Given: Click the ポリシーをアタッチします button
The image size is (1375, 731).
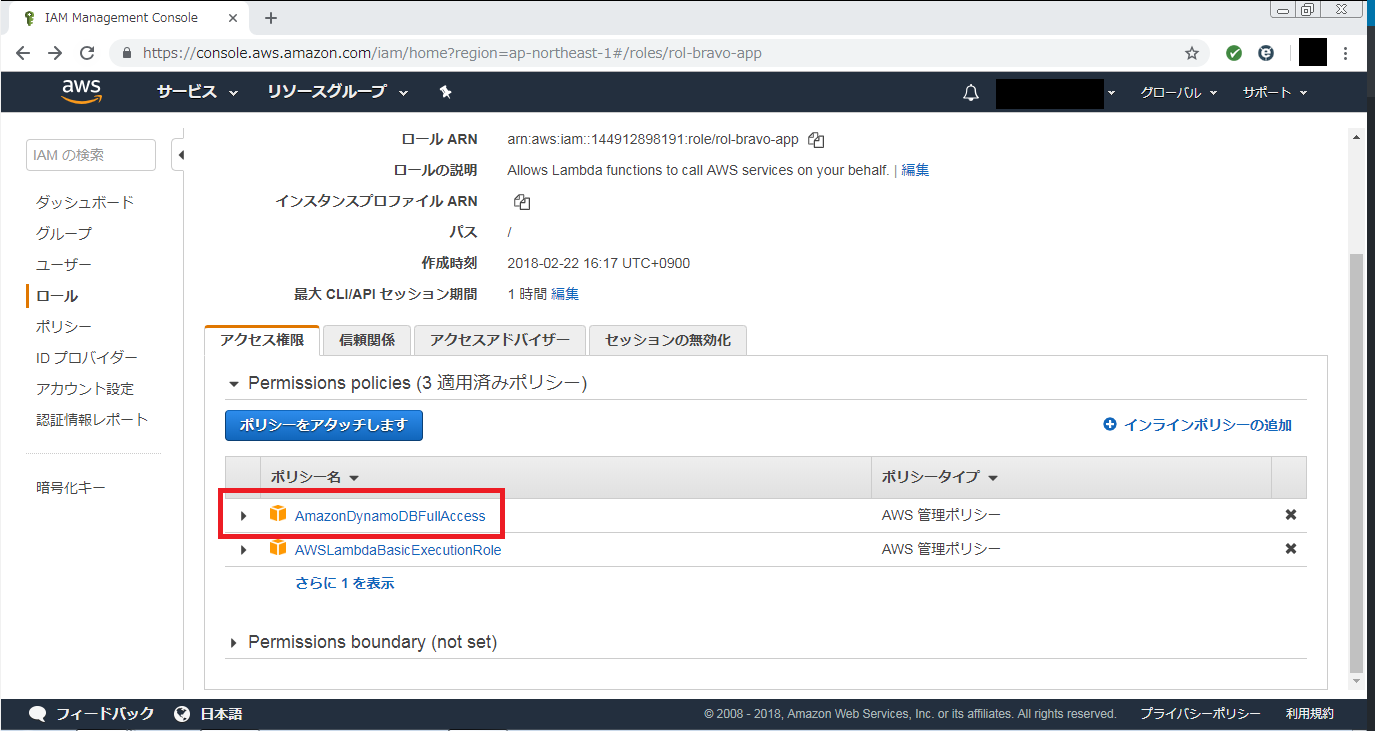Looking at the screenshot, I should 323,425.
